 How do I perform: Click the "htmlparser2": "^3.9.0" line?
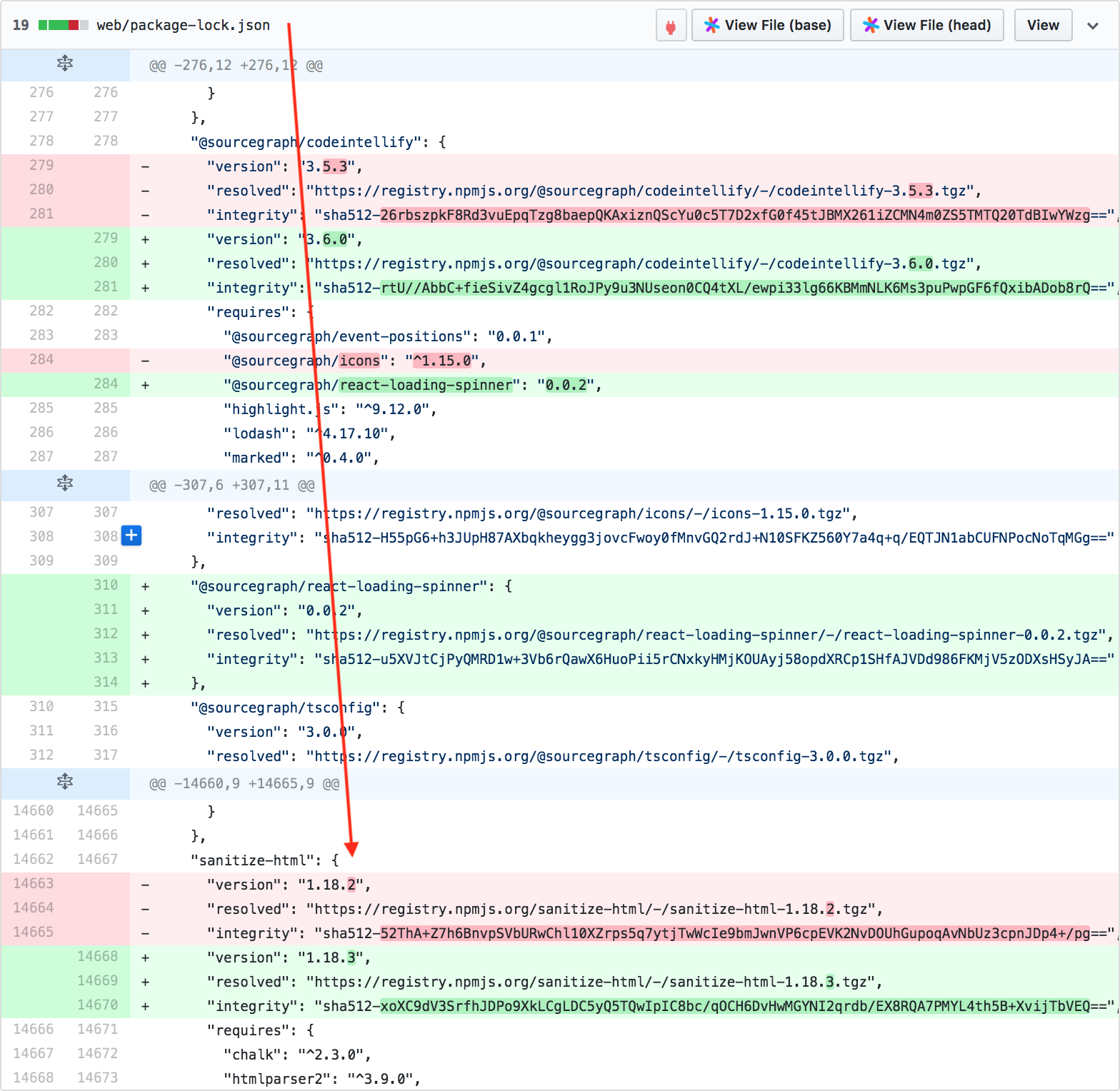point(321,1079)
